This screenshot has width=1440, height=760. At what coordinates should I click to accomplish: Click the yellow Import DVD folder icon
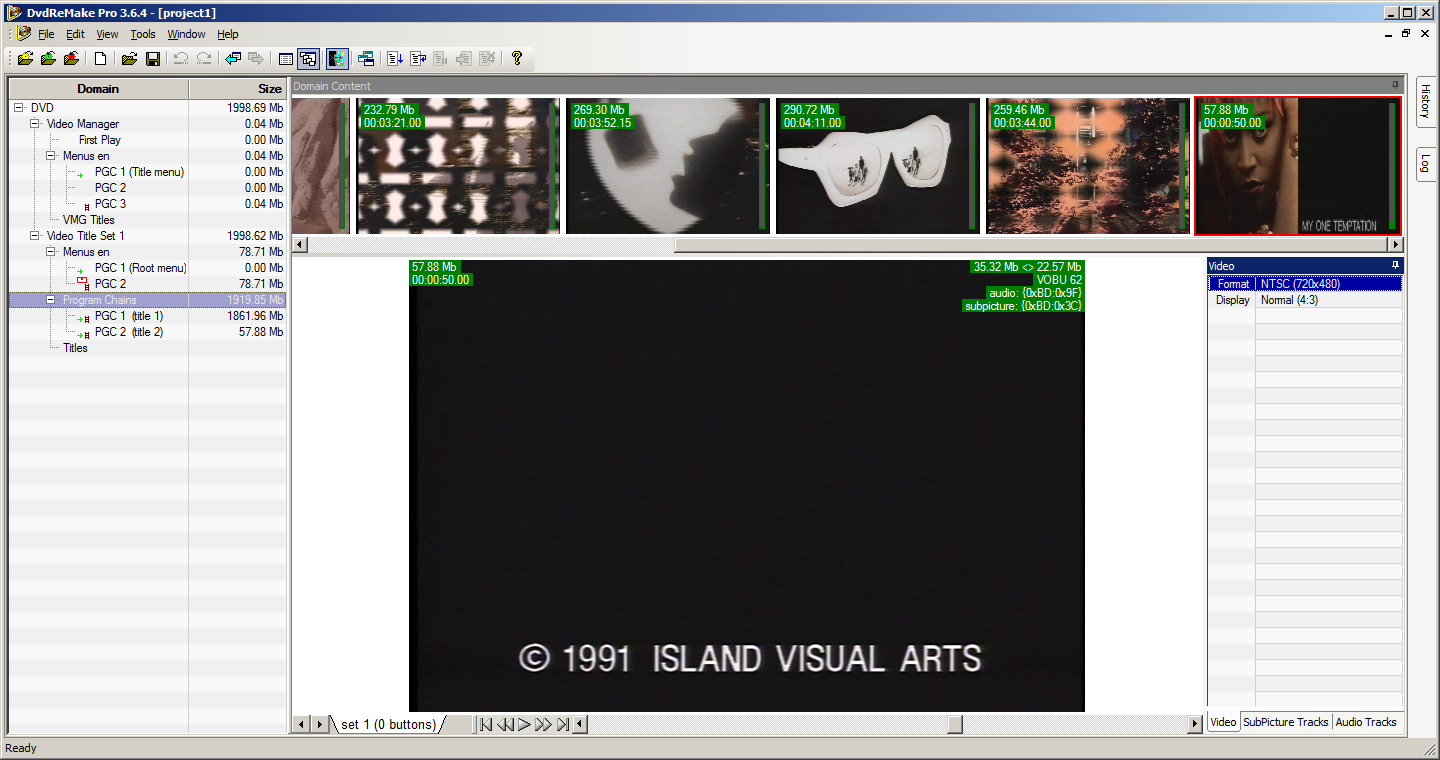point(25,58)
